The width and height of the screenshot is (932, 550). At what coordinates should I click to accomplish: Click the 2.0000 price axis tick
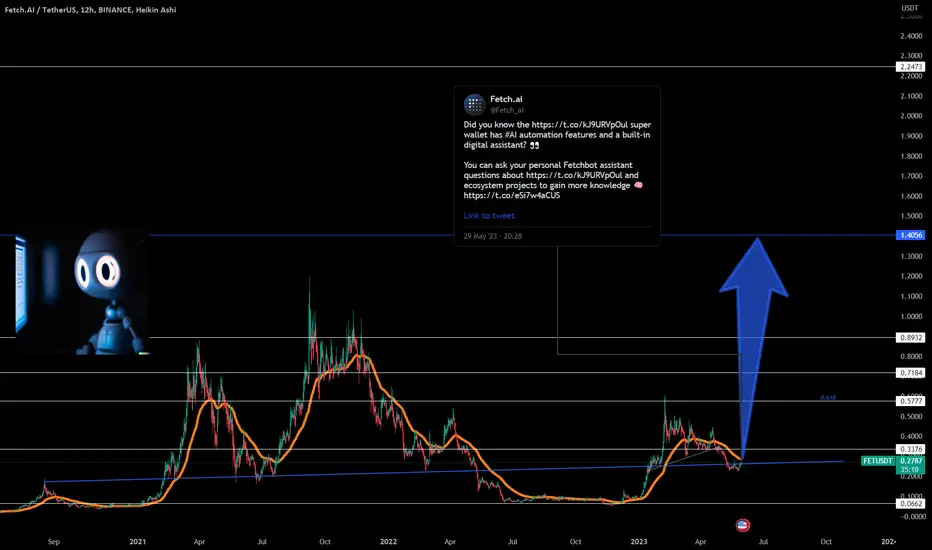(x=911, y=116)
